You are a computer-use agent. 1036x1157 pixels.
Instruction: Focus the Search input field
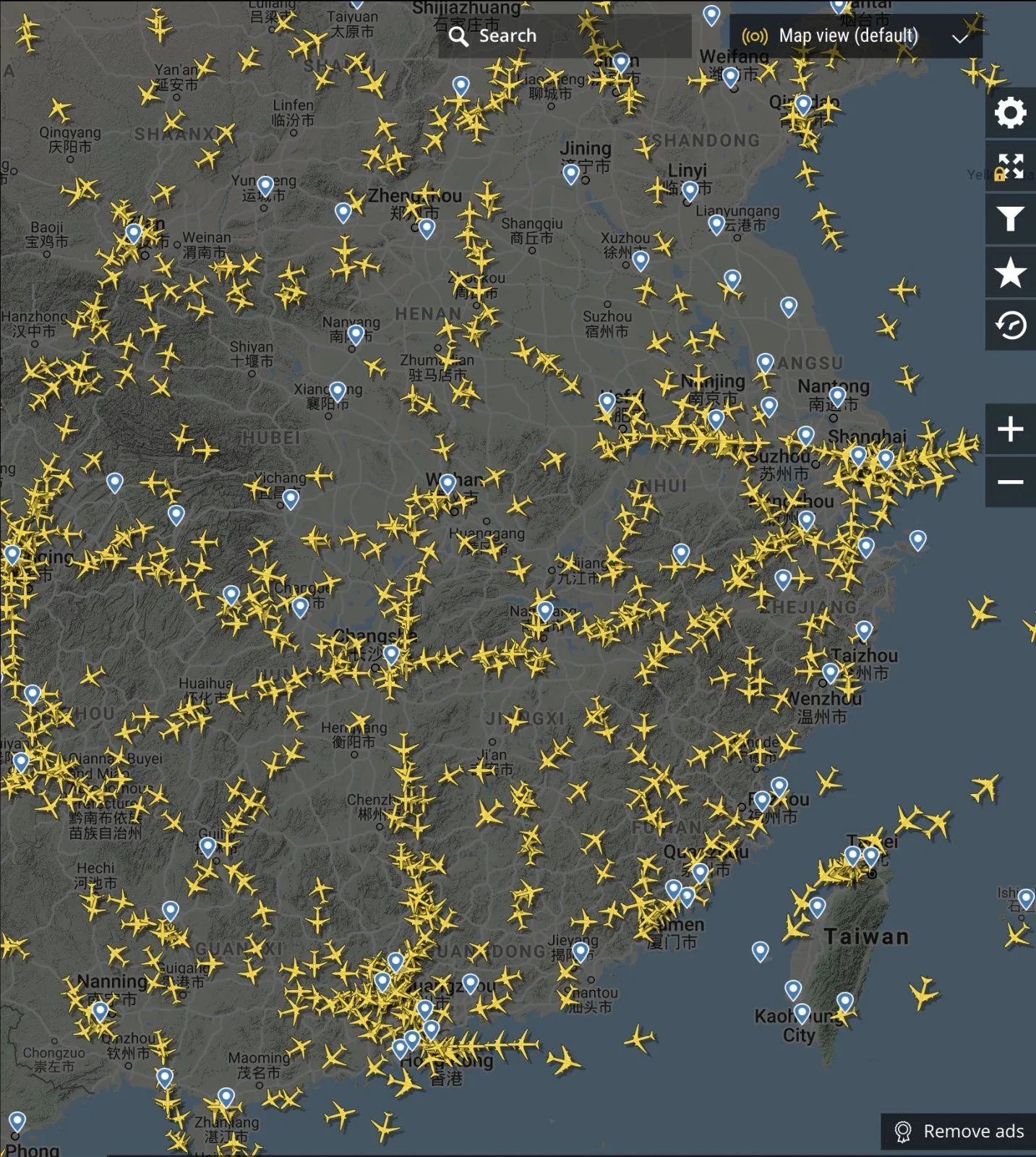click(565, 36)
